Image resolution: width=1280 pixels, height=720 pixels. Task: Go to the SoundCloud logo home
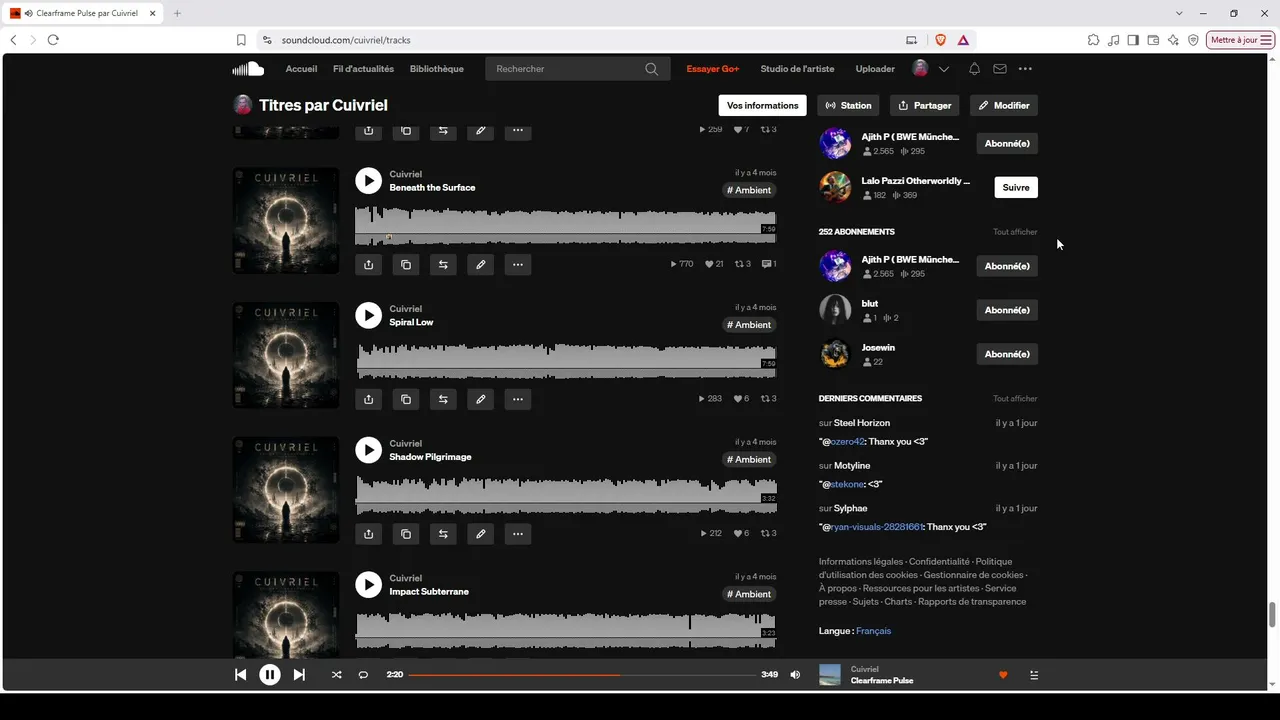coord(248,69)
